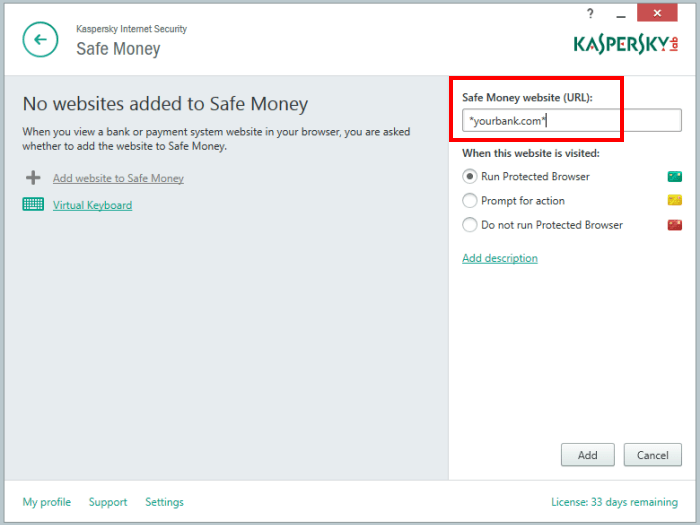The width and height of the screenshot is (700, 525).
Task: Close the Kaspersky window
Action: (657, 13)
